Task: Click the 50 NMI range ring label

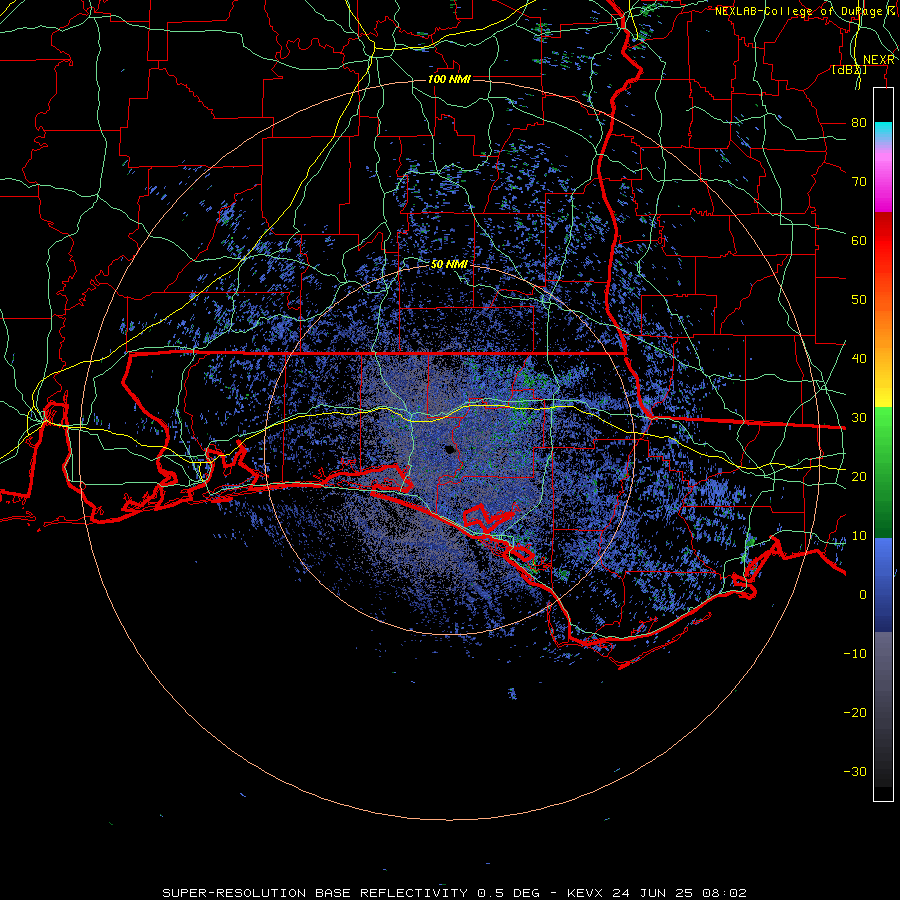Action: coord(449,264)
